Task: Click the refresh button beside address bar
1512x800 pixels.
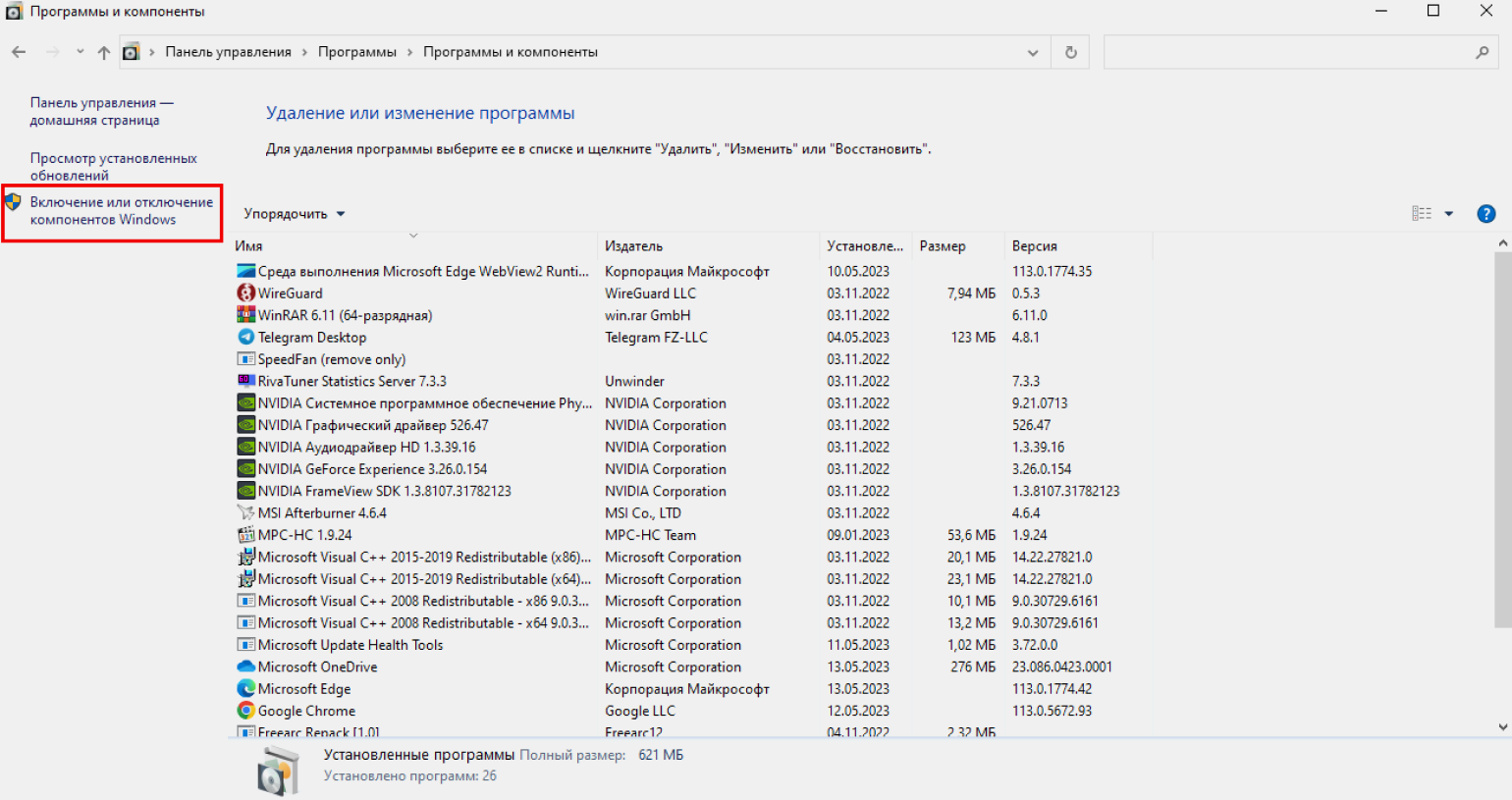Action: click(1070, 53)
